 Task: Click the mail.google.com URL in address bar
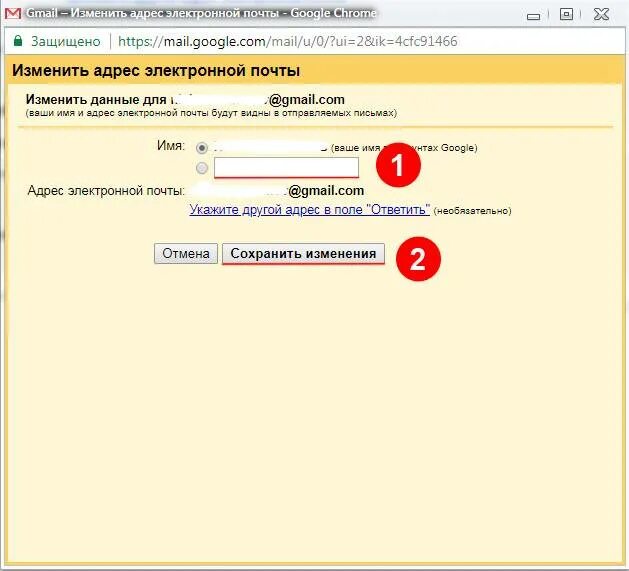pos(288,41)
